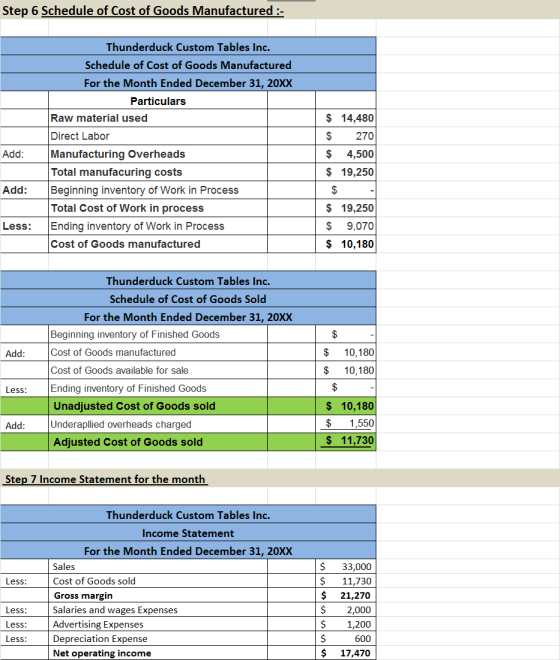Select Beginning inventory of Work in Process

pos(144,190)
